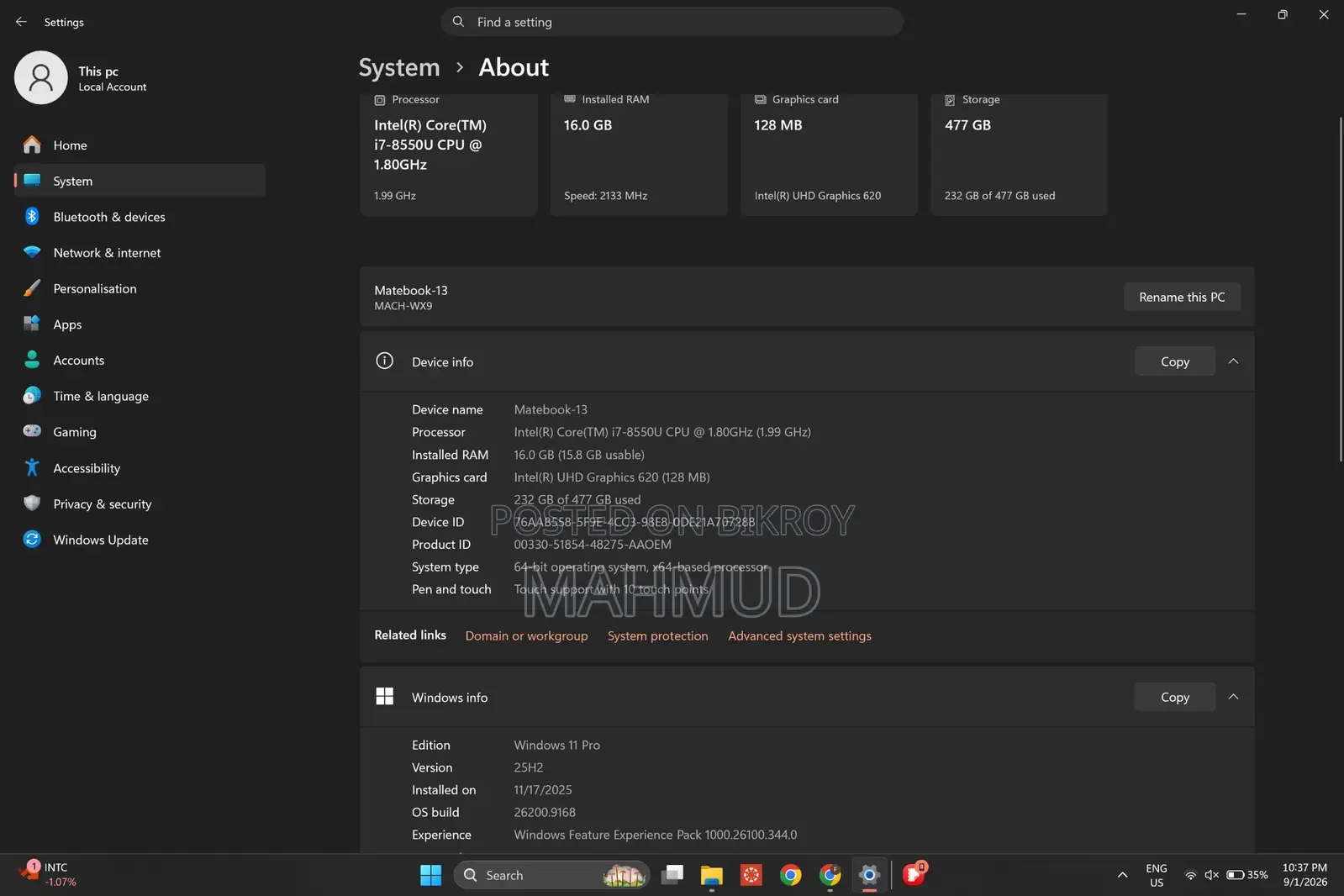Screen dimensions: 1344x896
Task: Click the Settings gear taskbar icon
Action: tap(869, 875)
